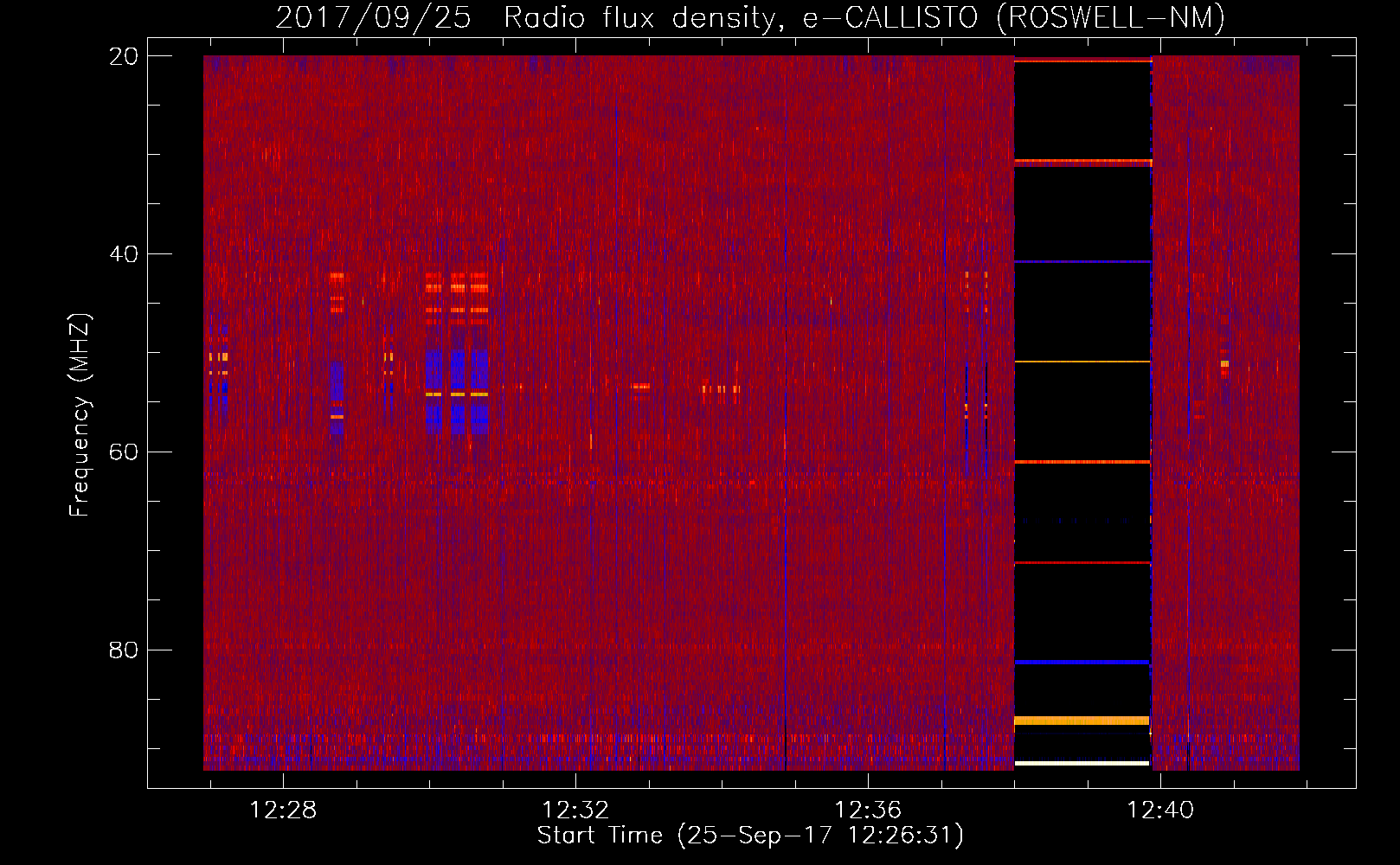Click the 20 MHz frequency tick label
The image size is (1400, 865).
[x=124, y=56]
